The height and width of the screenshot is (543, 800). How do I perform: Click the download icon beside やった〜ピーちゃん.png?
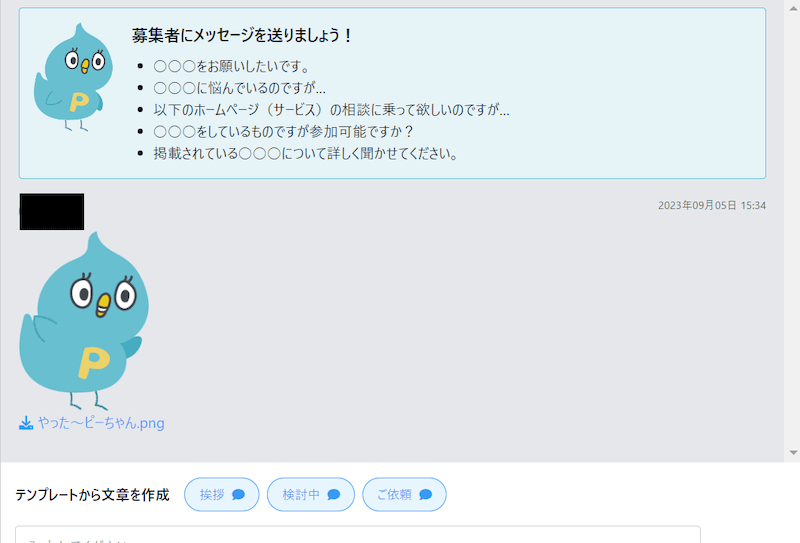click(26, 423)
